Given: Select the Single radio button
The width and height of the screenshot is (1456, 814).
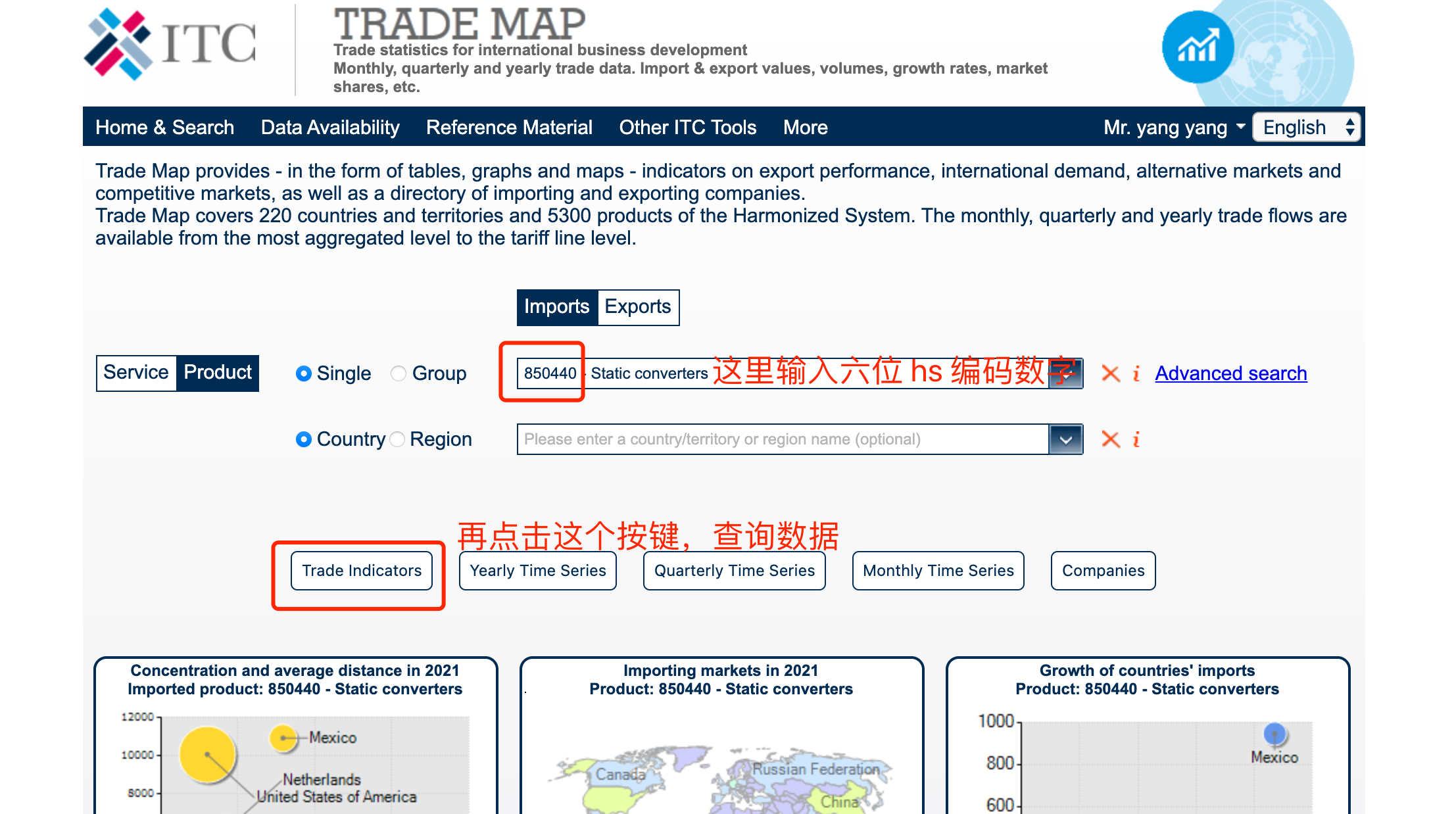Looking at the screenshot, I should pyautogui.click(x=304, y=373).
